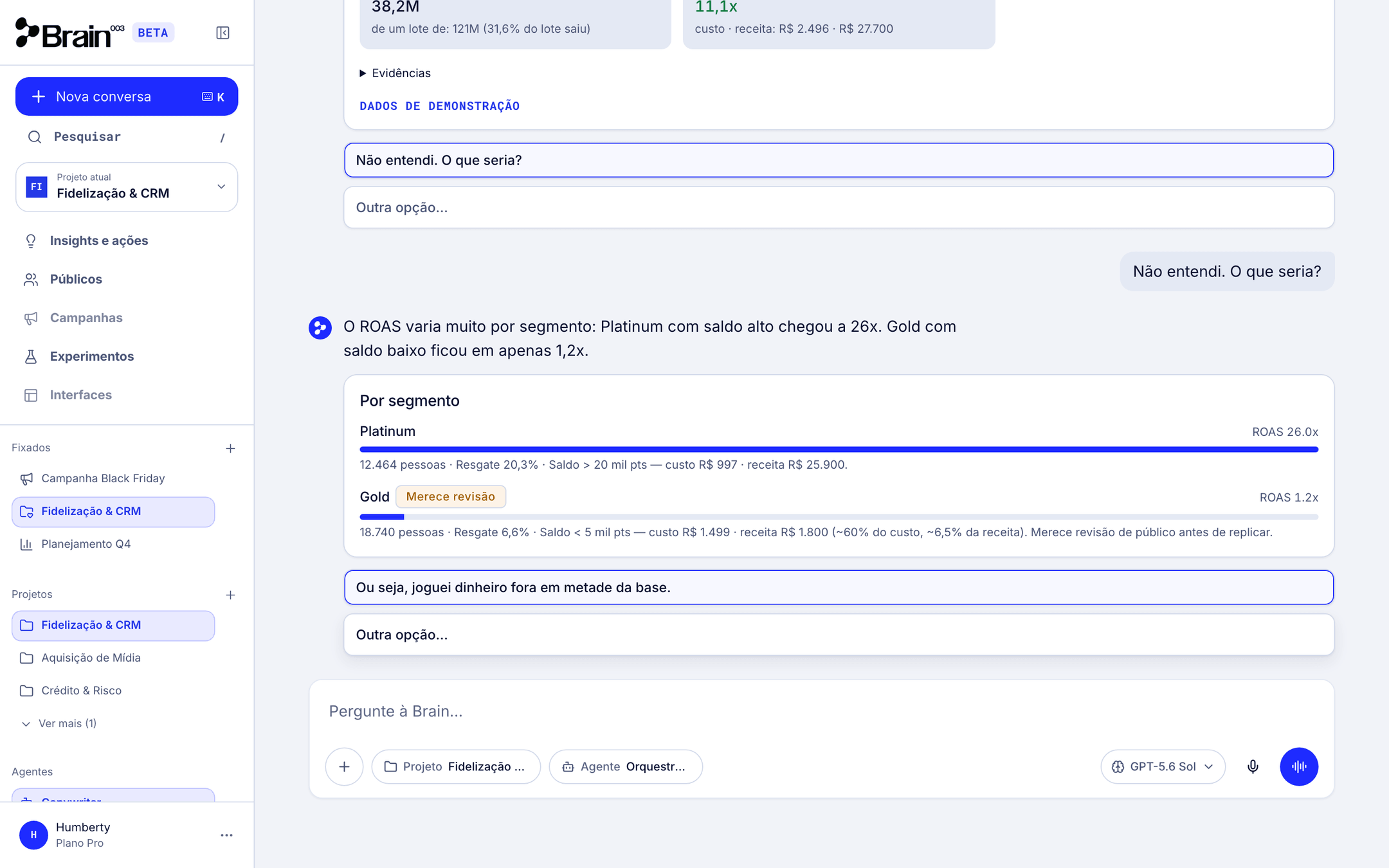Viewport: 1389px width, 868px height.
Task: Click the Nova conversa button
Action: [127, 96]
